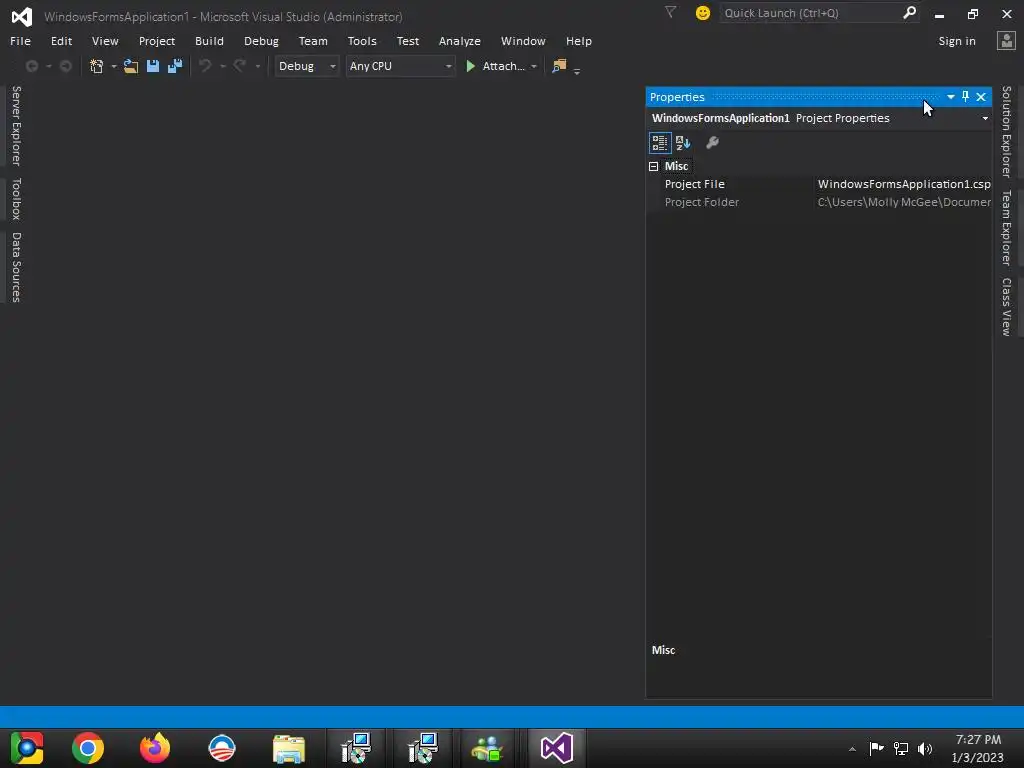The image size is (1024, 768).
Task: Click the volume speaker tray icon
Action: pyautogui.click(x=925, y=748)
